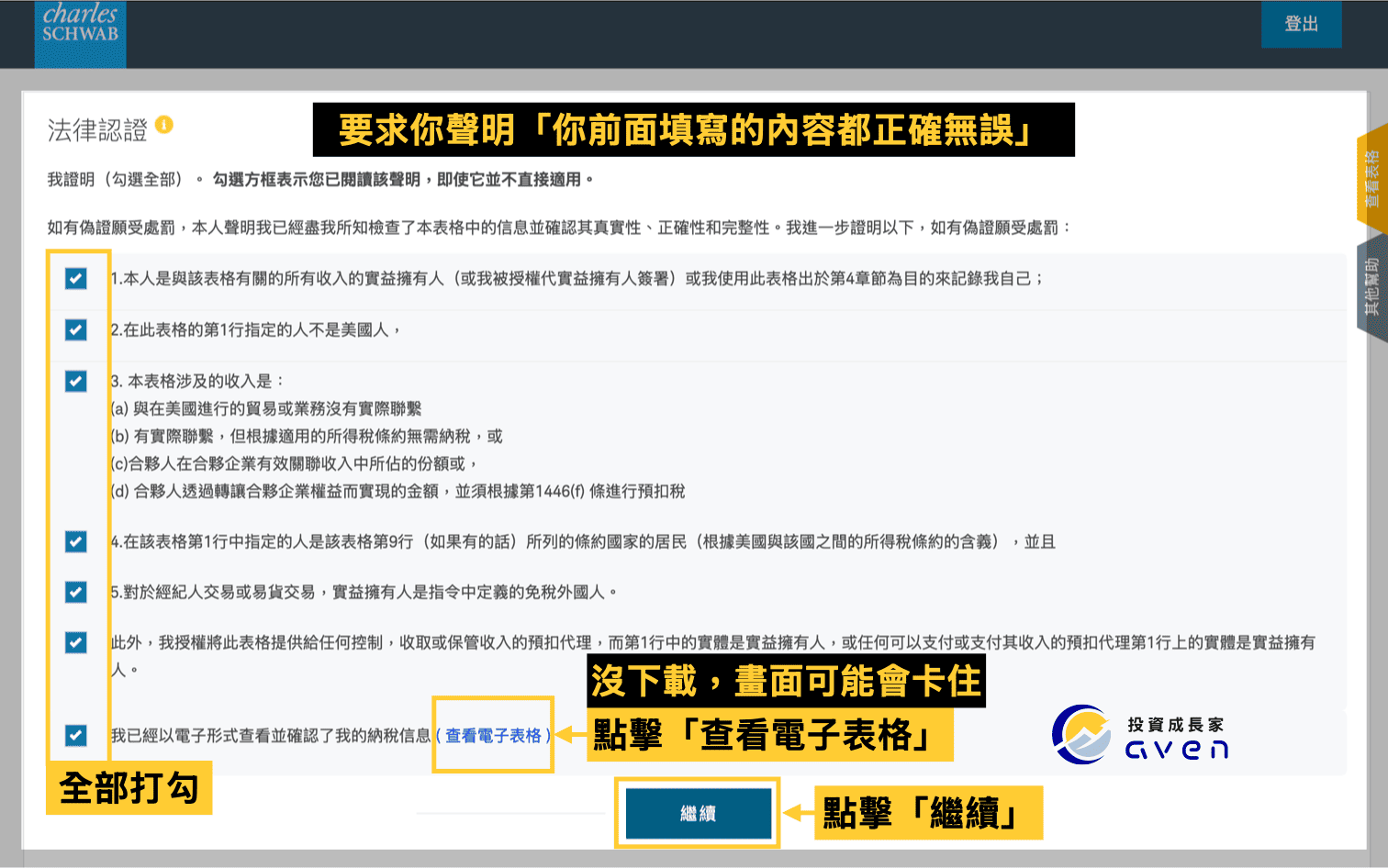This screenshot has width=1388, height=868.
Task: Click the 登出 logout button
Action: [x=1301, y=24]
